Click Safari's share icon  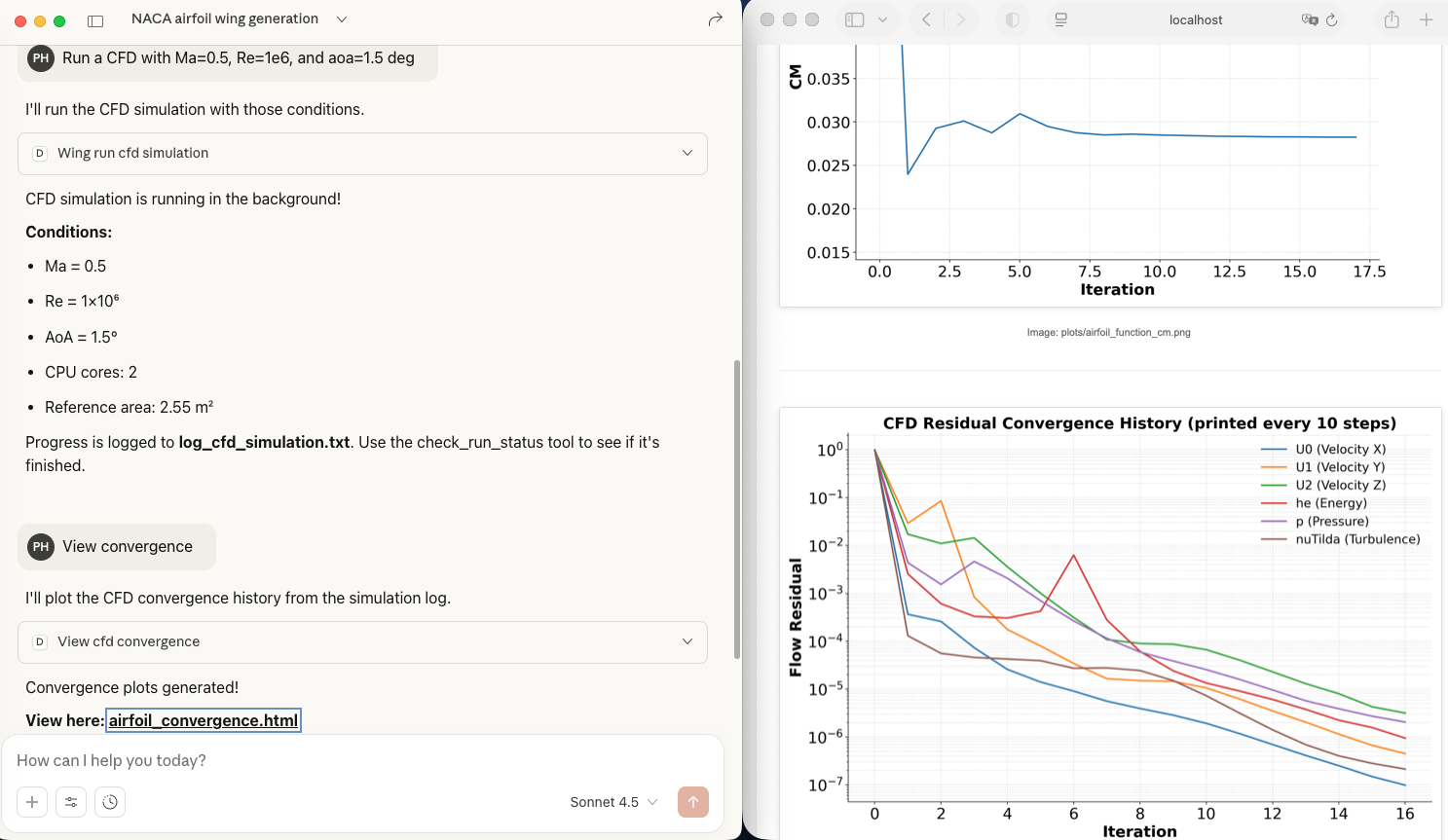1392,19
